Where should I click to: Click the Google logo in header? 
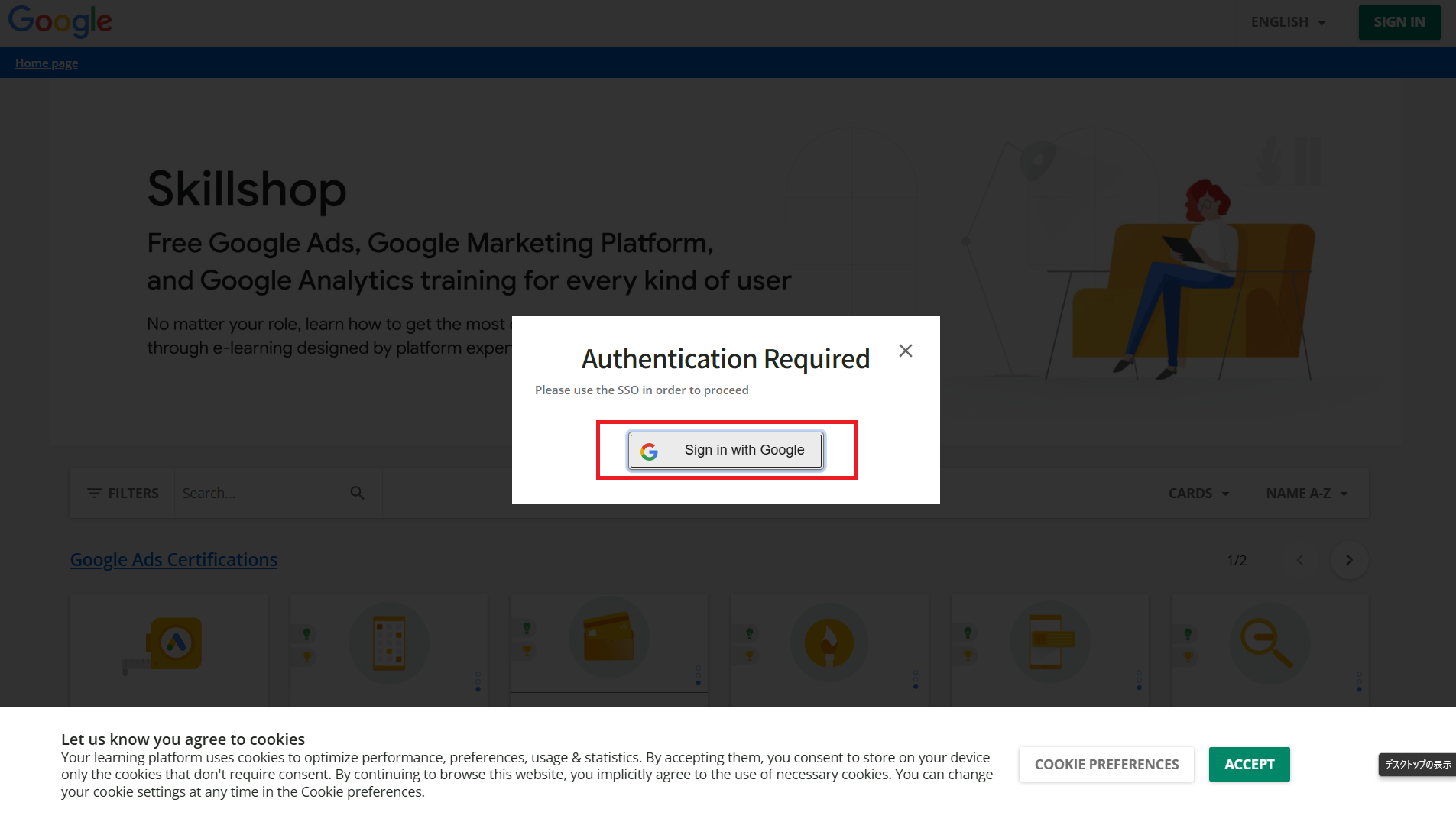[60, 21]
